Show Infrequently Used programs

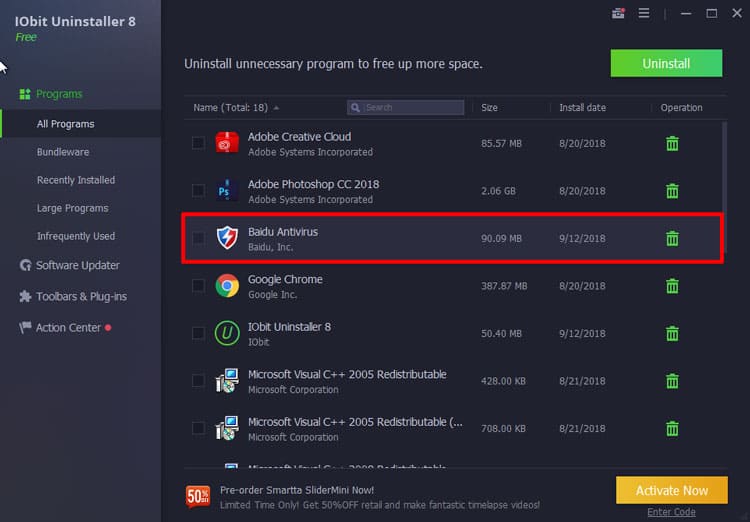pyautogui.click(x=76, y=236)
